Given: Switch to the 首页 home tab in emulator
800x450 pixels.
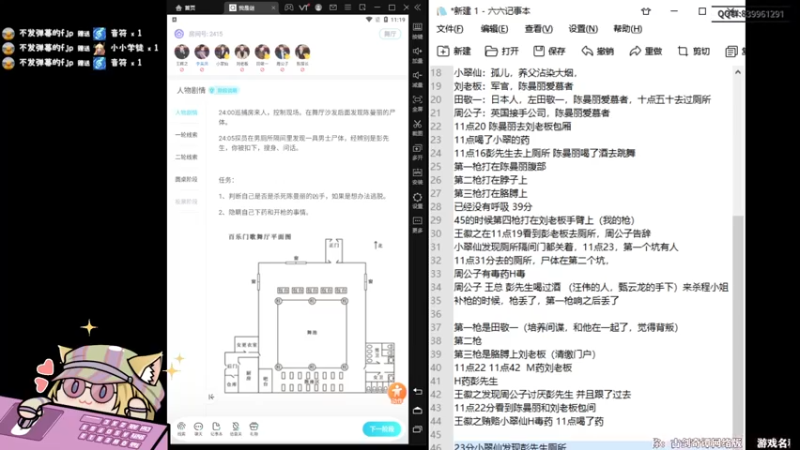Looking at the screenshot, I should click(x=186, y=8).
